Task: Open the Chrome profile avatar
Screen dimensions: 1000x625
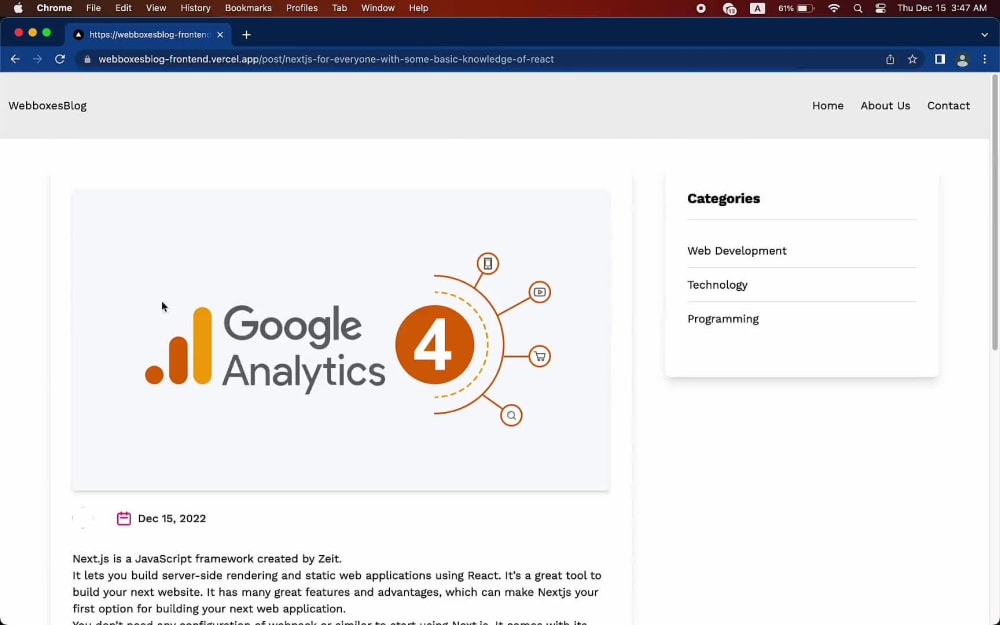Action: point(962,60)
